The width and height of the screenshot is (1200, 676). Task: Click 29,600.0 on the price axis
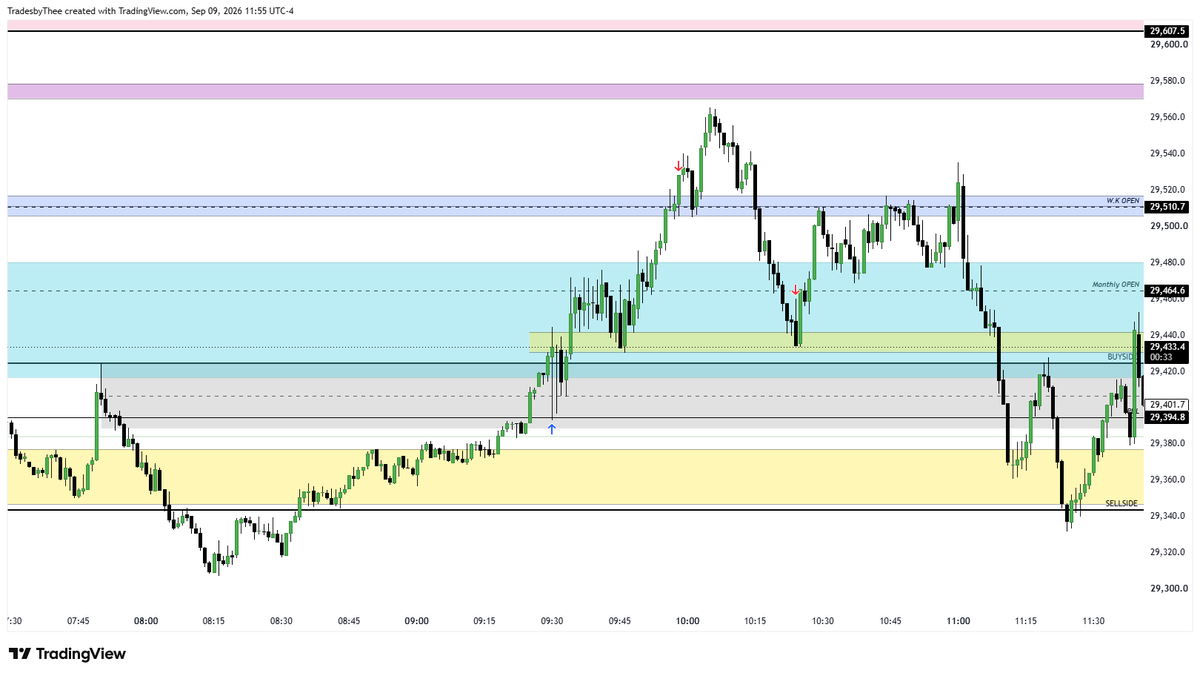(1168, 44)
